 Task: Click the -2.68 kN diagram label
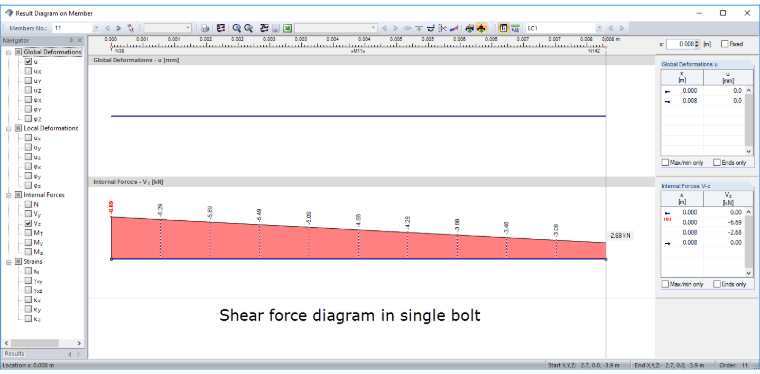(620, 236)
